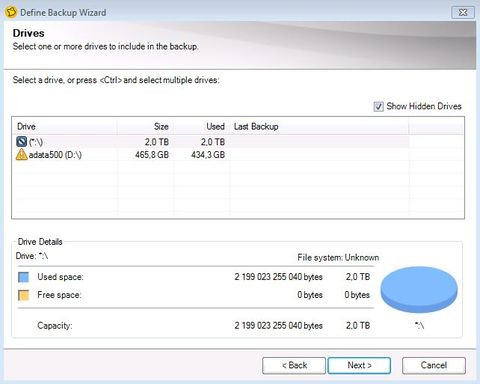Click the 465,8 GB size cell
This screenshot has width=480, height=384.
(152, 155)
